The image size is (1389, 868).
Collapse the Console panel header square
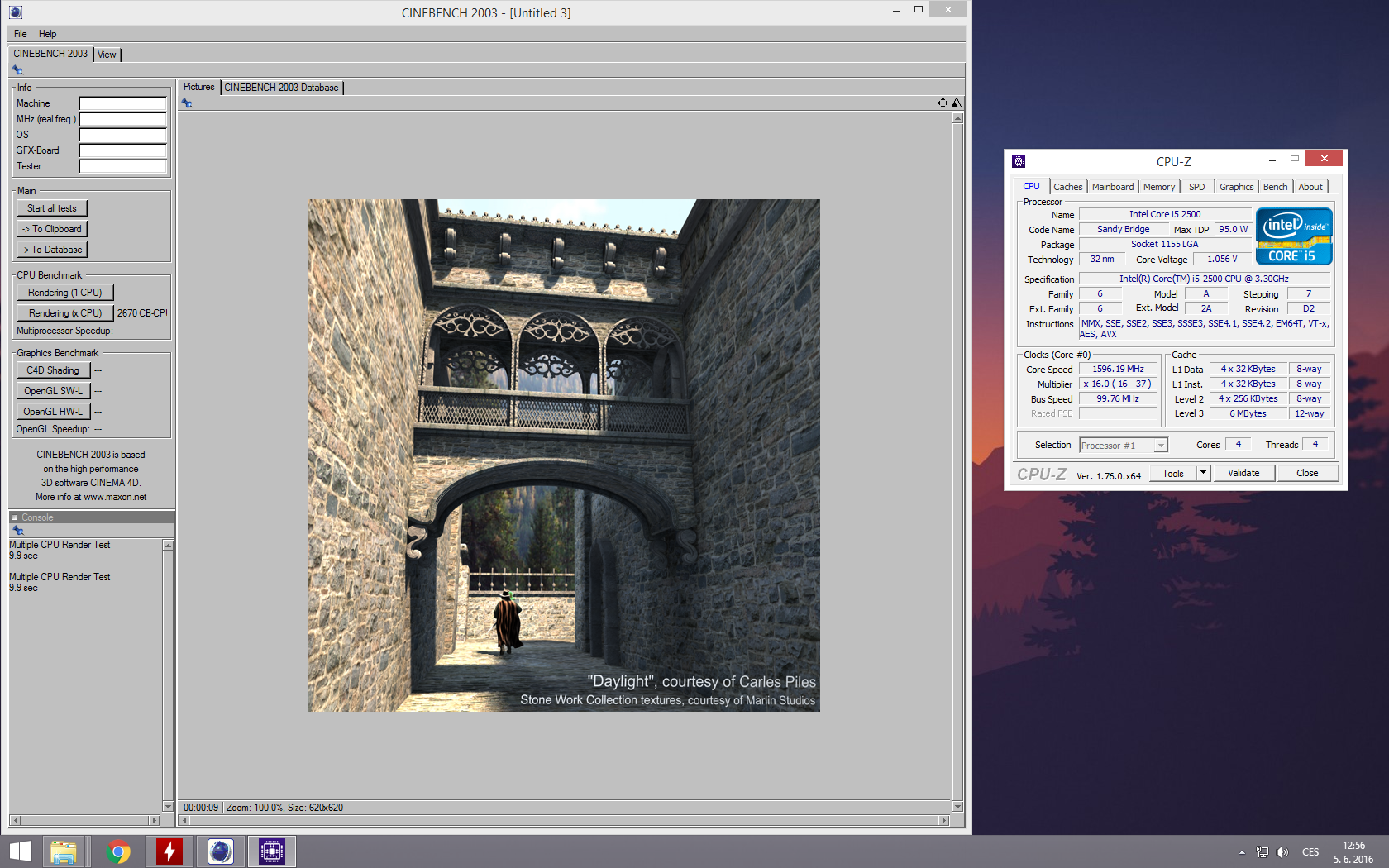pyautogui.click(x=15, y=517)
